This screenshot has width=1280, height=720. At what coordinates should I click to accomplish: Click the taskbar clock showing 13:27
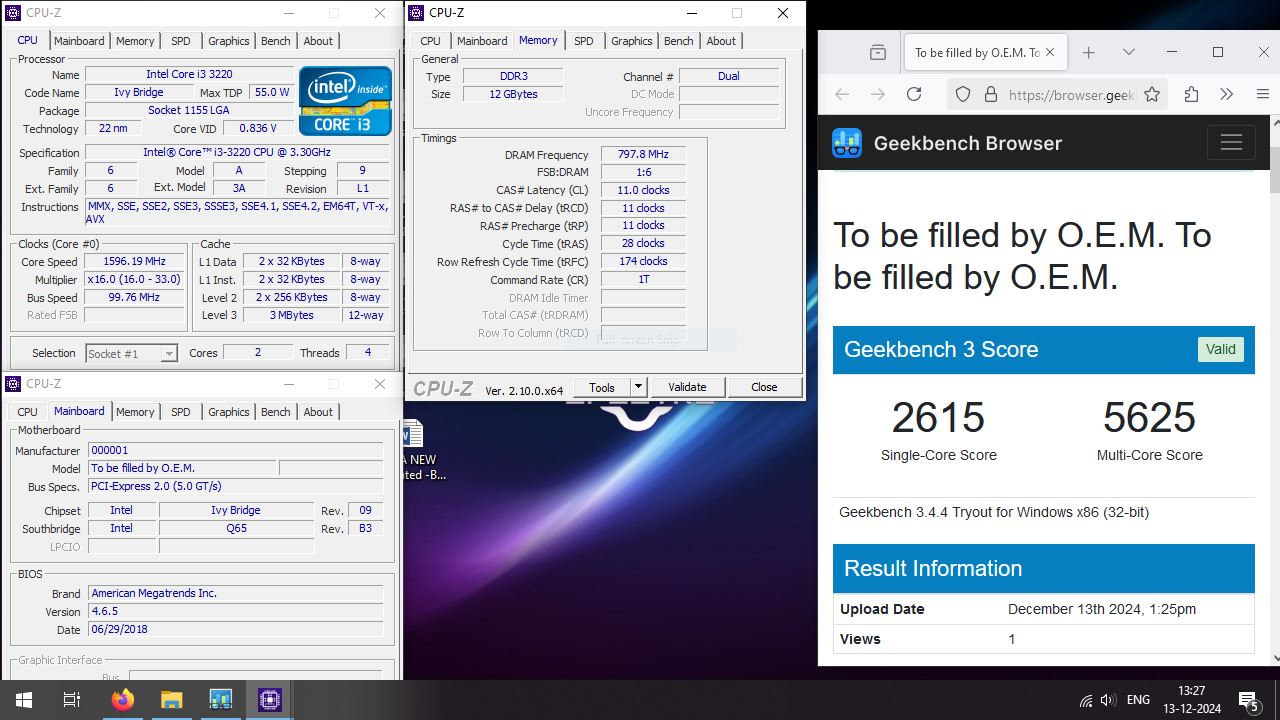1191,700
